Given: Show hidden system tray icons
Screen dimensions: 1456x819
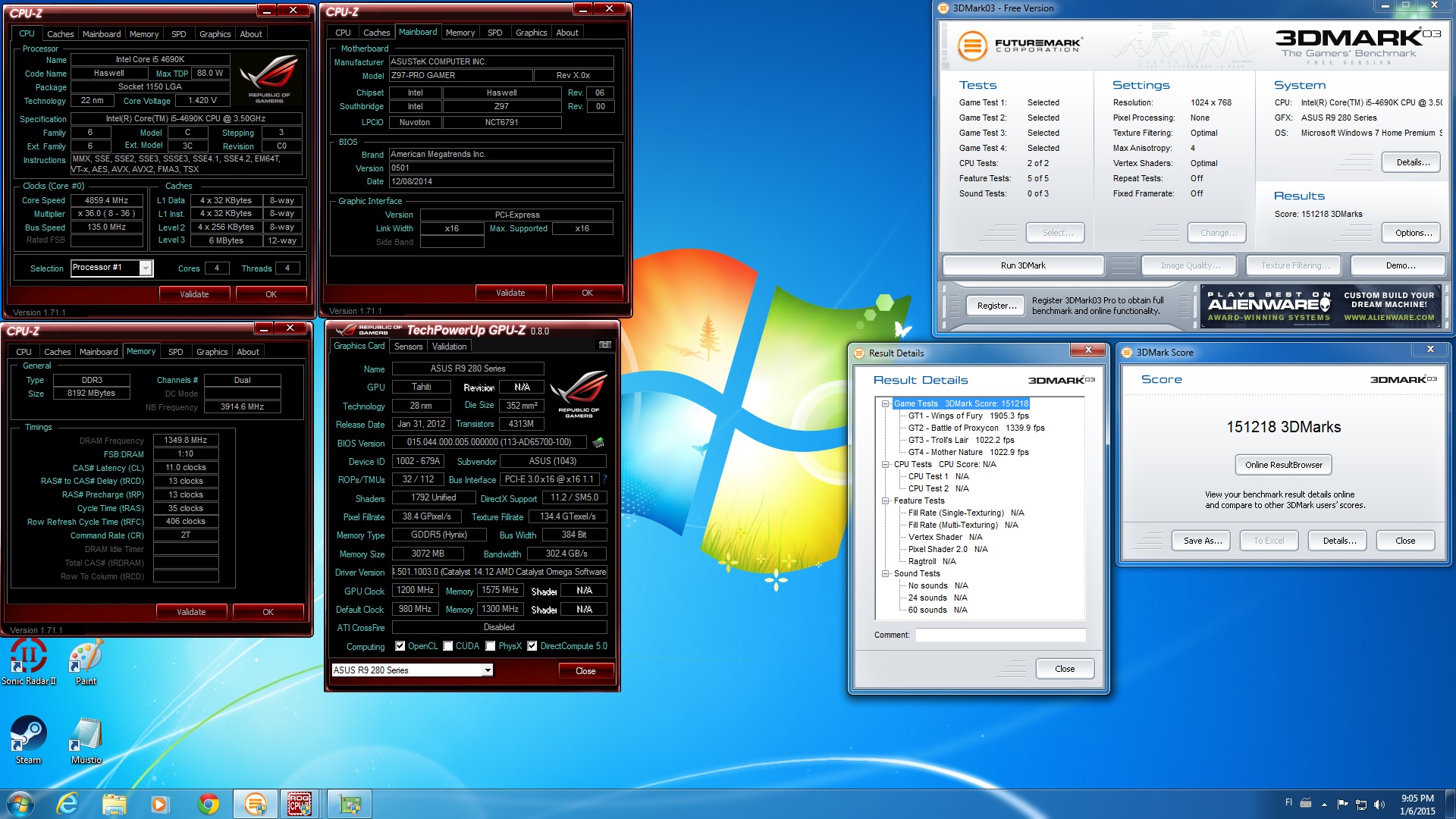Looking at the screenshot, I should tap(1324, 804).
